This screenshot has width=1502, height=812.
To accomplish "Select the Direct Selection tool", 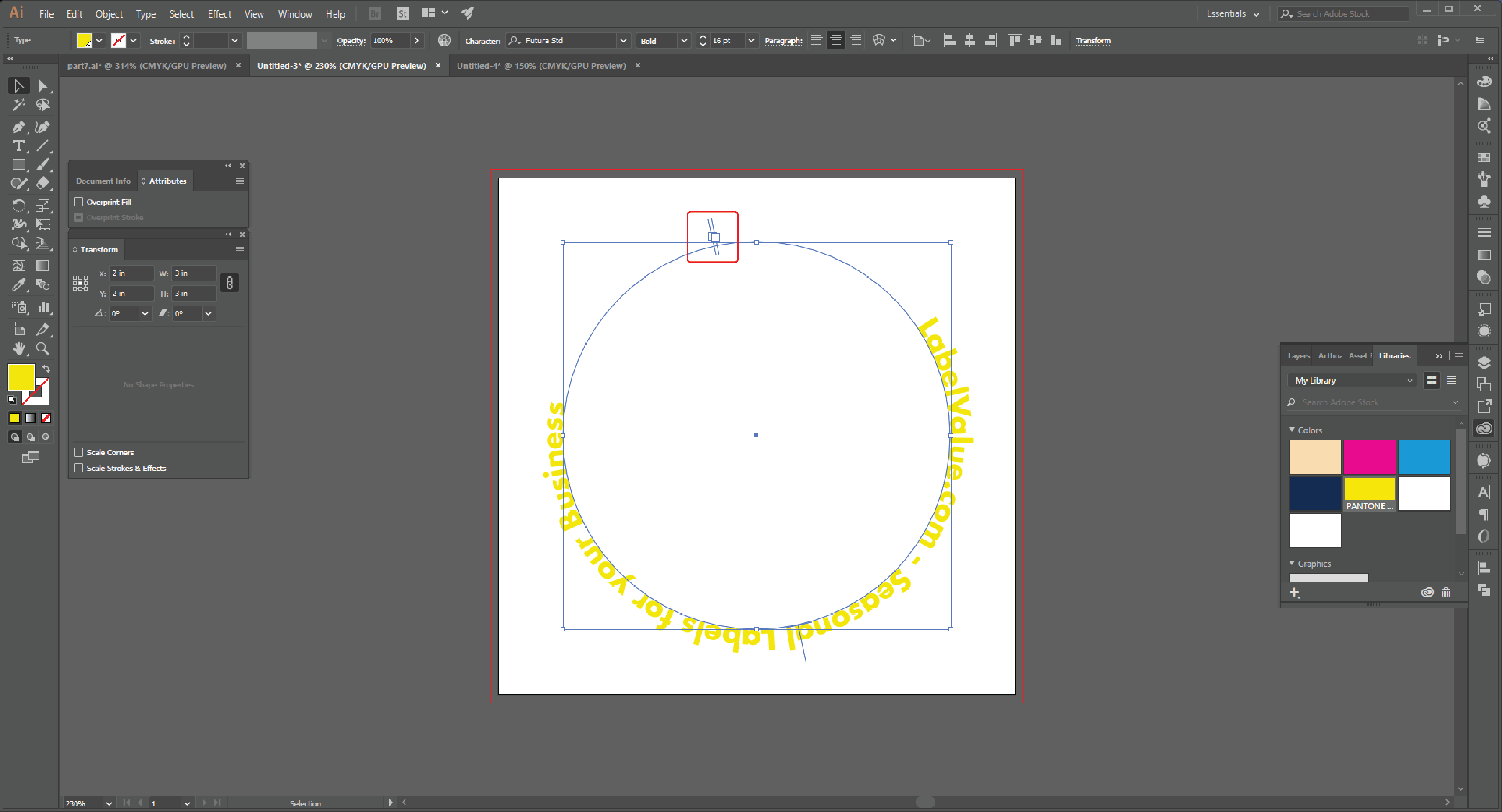I will tap(43, 86).
